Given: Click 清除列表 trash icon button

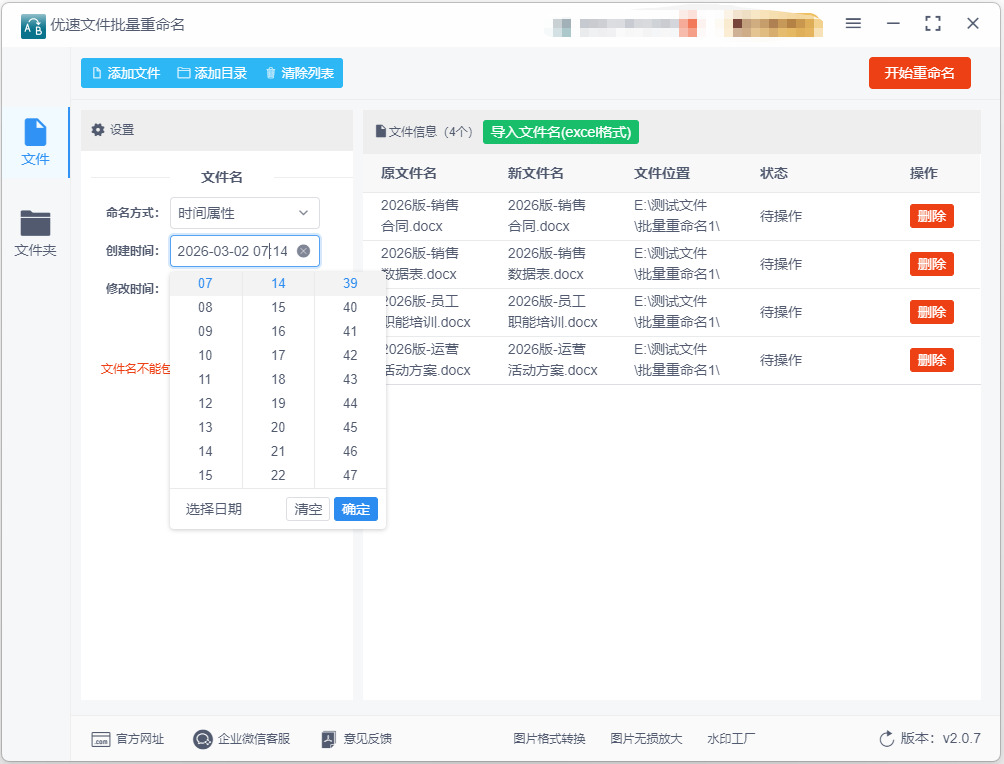Looking at the screenshot, I should 299,73.
